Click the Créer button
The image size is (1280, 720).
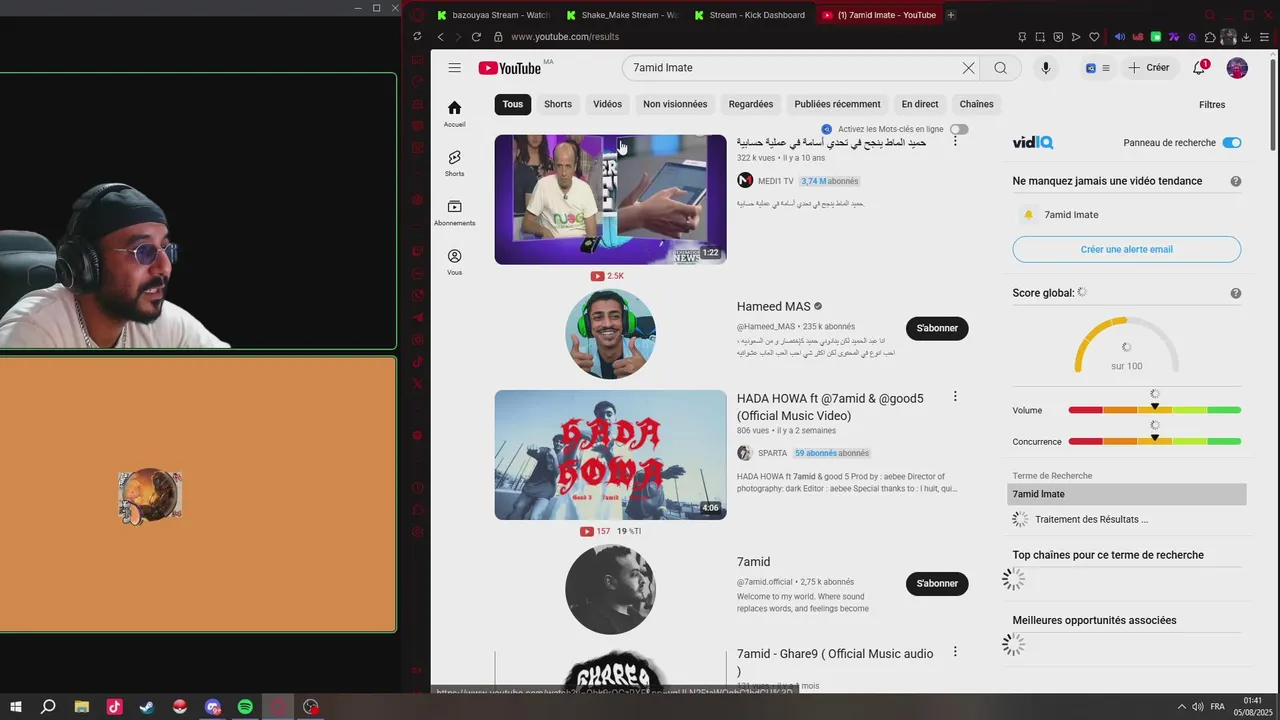[1149, 68]
